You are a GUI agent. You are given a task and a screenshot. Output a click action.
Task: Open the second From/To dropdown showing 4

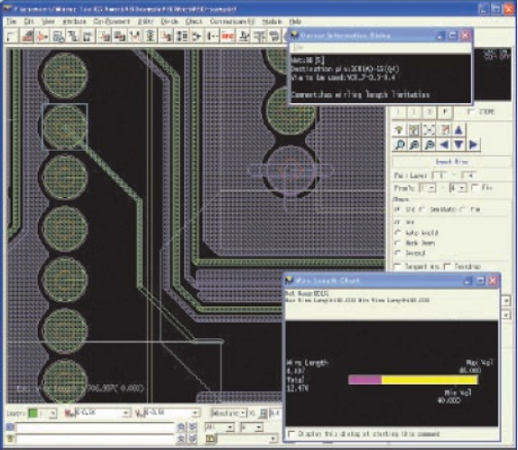tap(457, 188)
